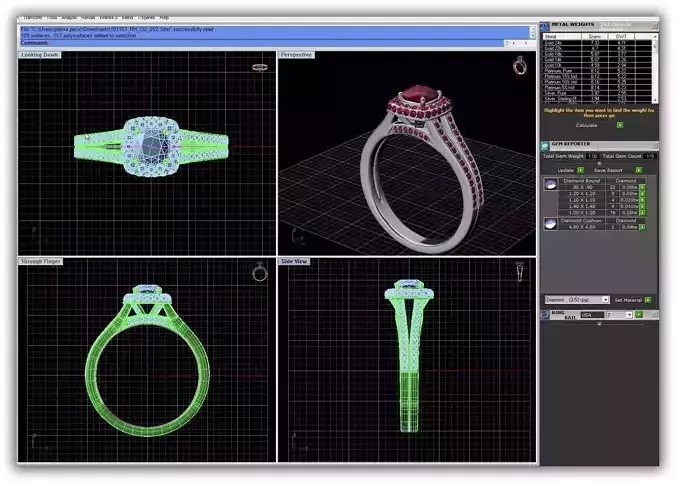Click the Perspective viewport label

click(296, 55)
